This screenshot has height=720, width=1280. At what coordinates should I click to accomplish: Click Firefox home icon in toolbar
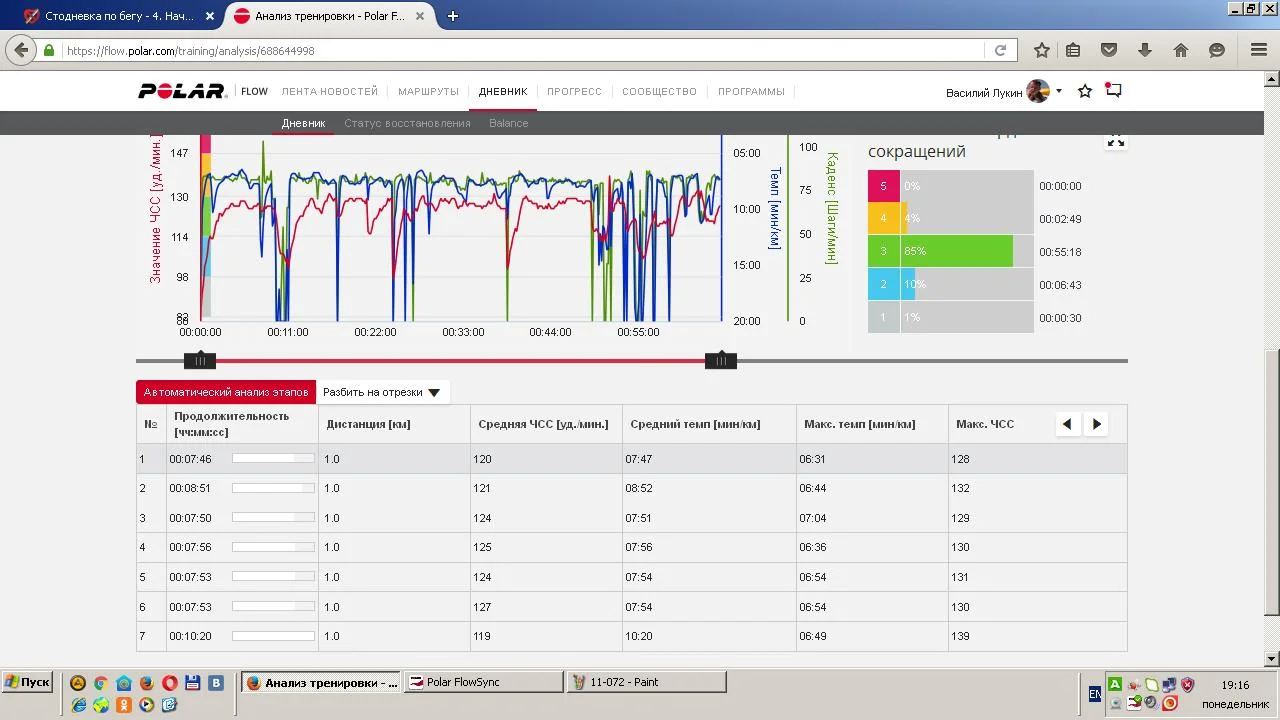(1181, 50)
